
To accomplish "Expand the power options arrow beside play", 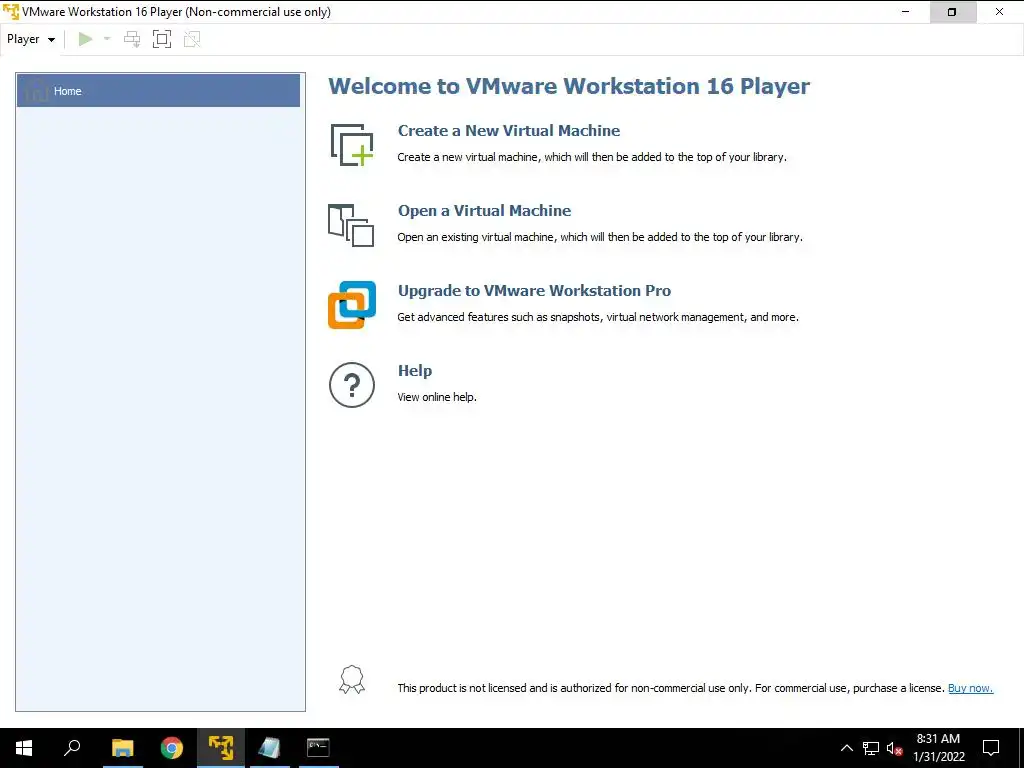I will click(x=107, y=39).
